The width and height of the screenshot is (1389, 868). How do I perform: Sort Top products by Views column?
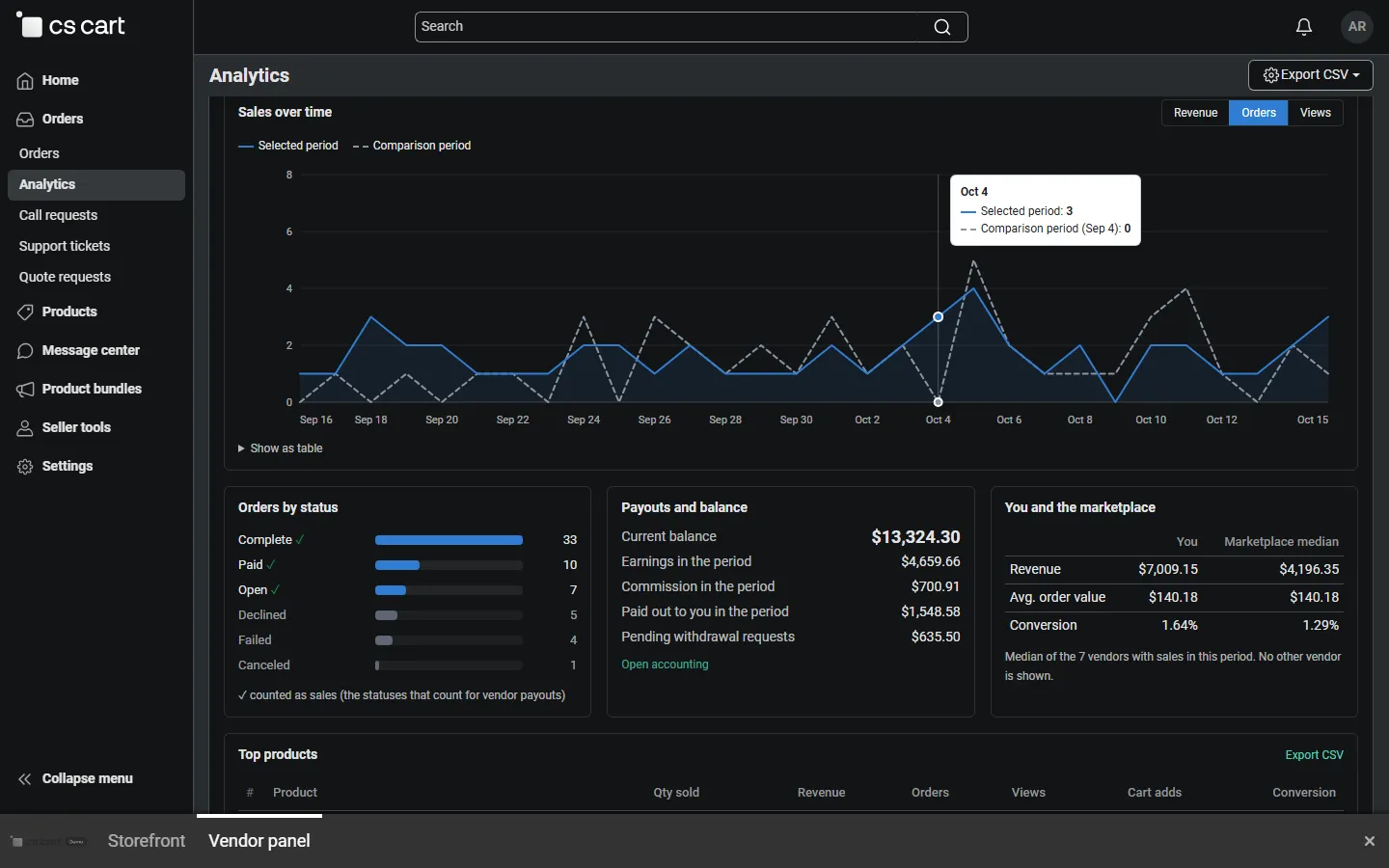point(1028,793)
